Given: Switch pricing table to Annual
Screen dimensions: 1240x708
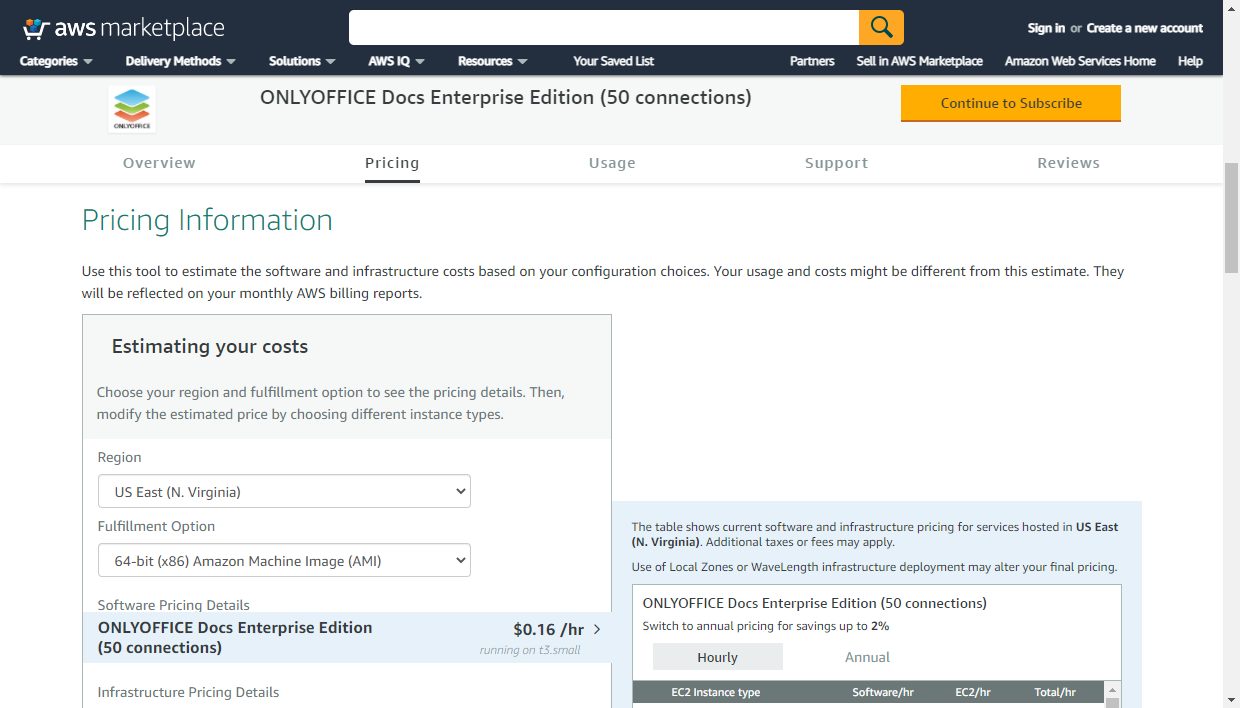Looking at the screenshot, I should [x=867, y=657].
